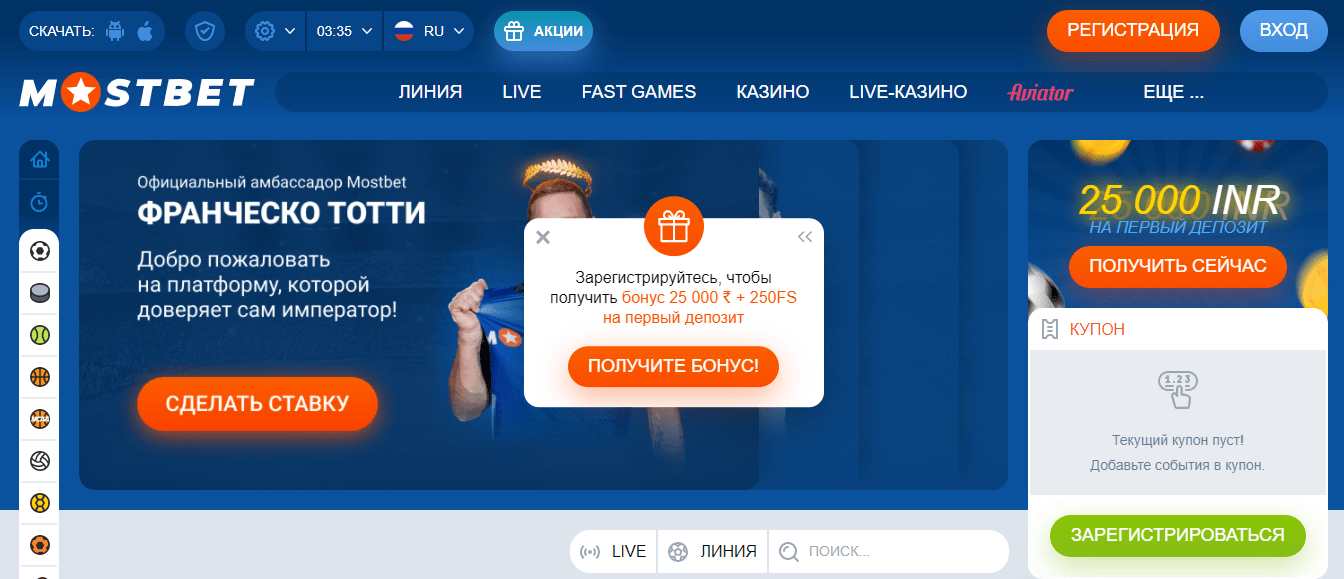This screenshot has width=1344, height=579.
Task: Open the FAST GAMES menu item
Action: (x=639, y=92)
